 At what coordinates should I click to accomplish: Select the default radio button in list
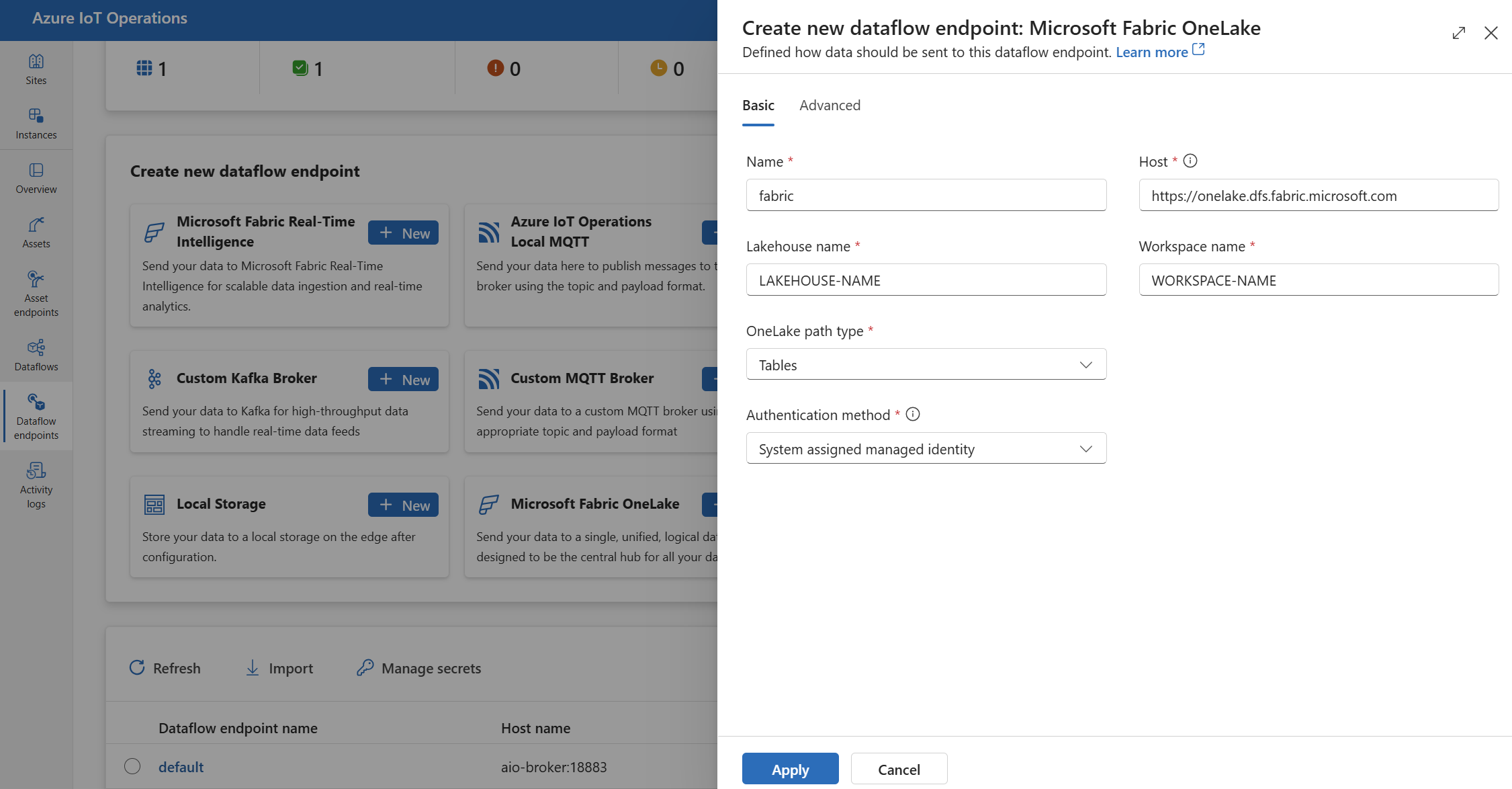coord(130,765)
